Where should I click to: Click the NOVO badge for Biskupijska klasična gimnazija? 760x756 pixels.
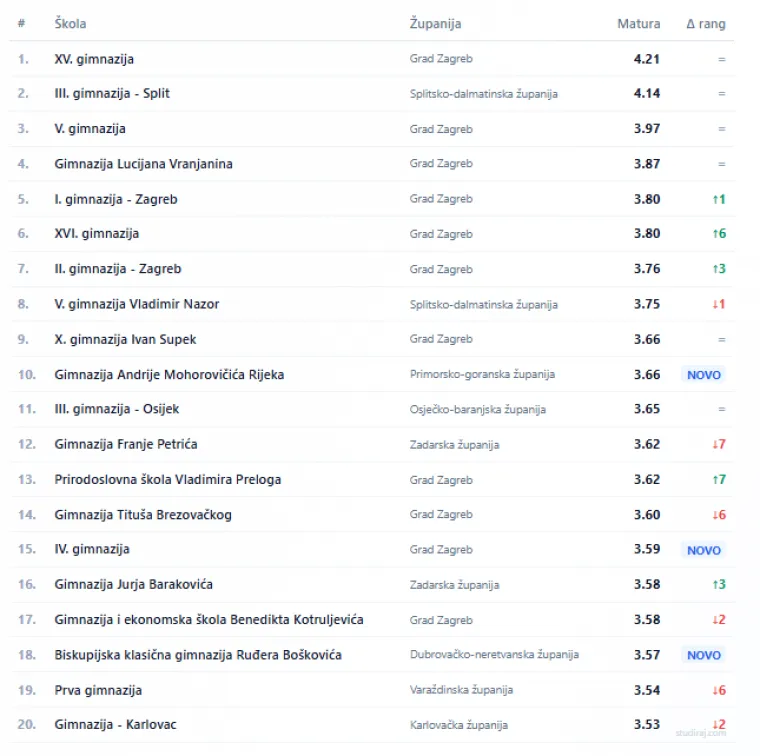click(x=704, y=655)
